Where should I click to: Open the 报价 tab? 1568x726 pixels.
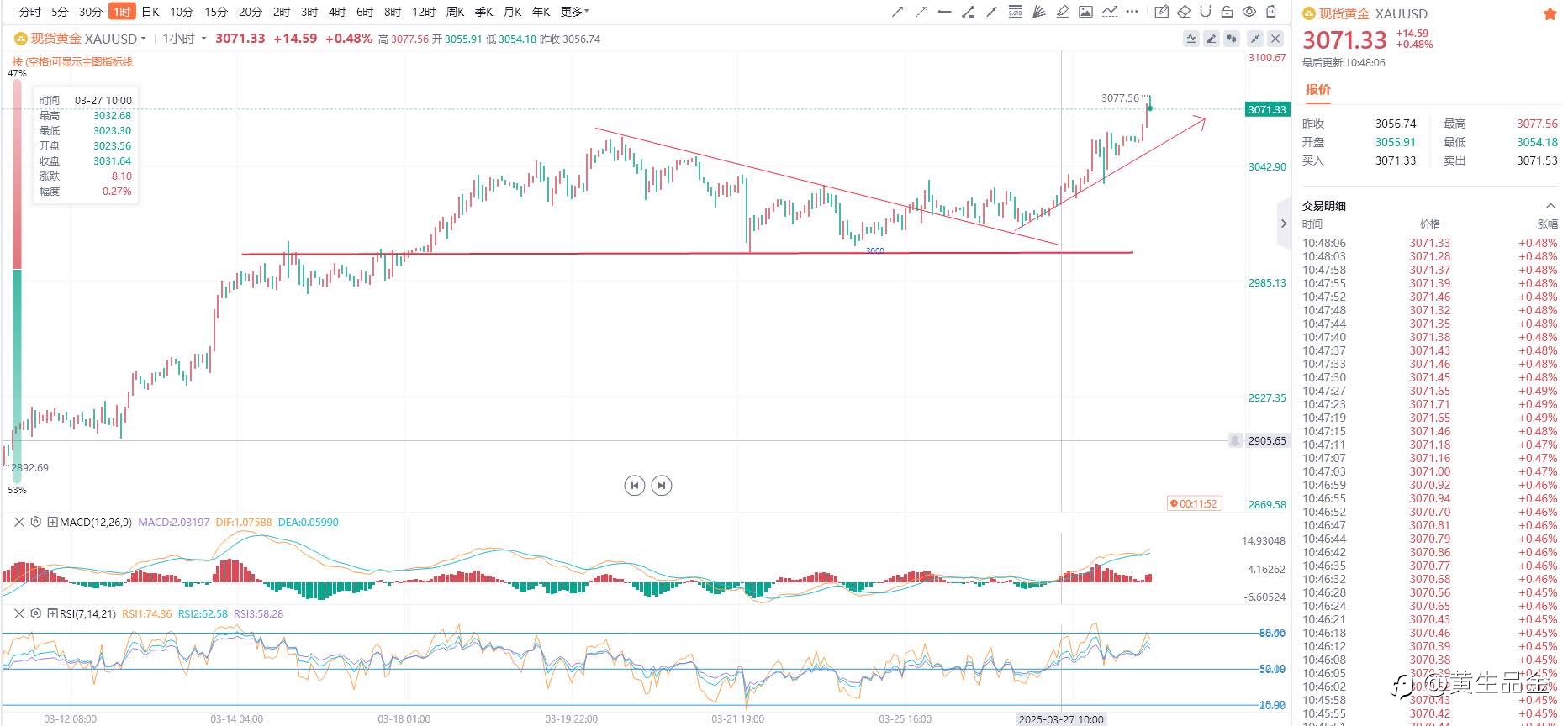[1317, 89]
